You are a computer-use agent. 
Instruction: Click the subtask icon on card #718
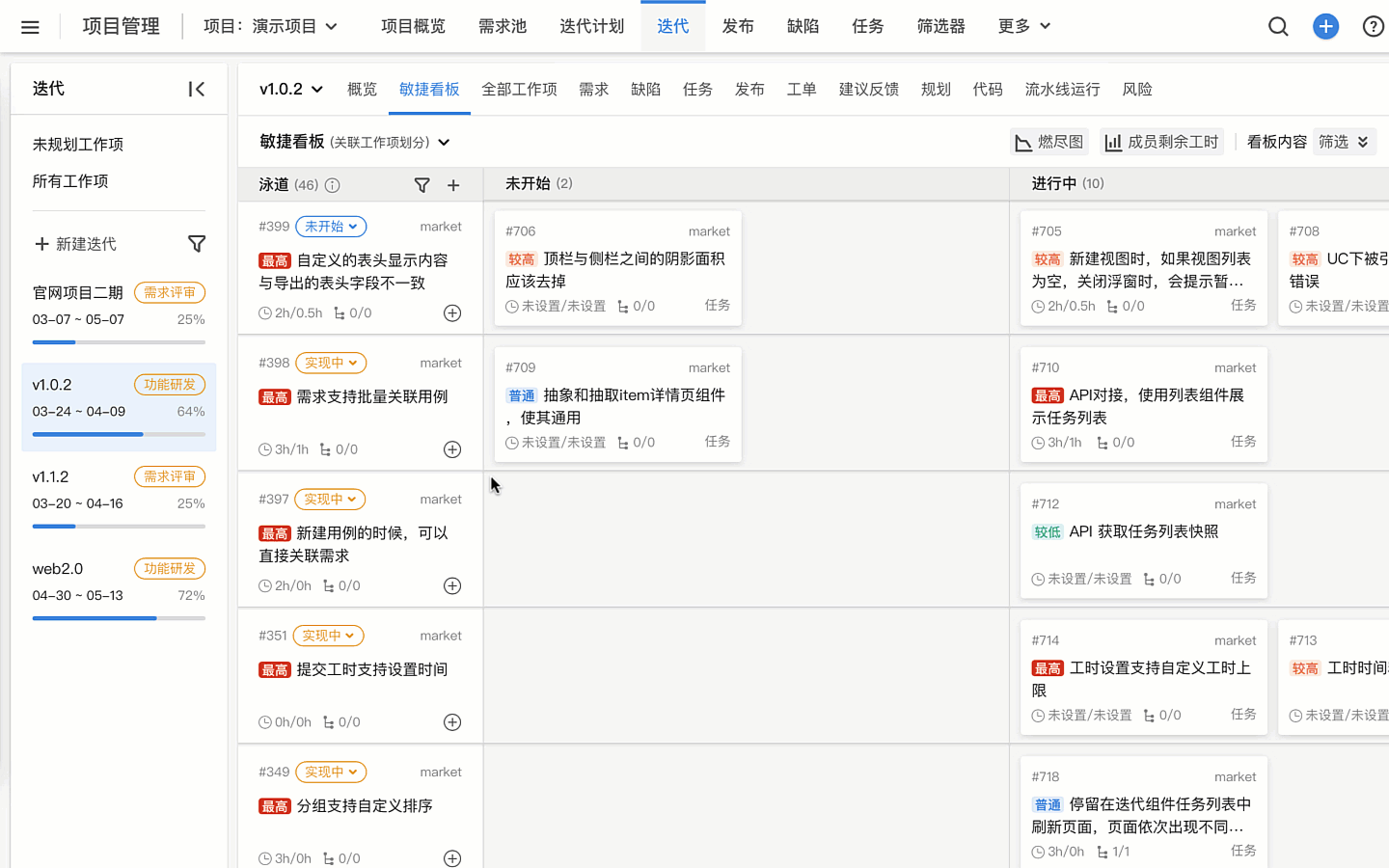coord(1103,852)
